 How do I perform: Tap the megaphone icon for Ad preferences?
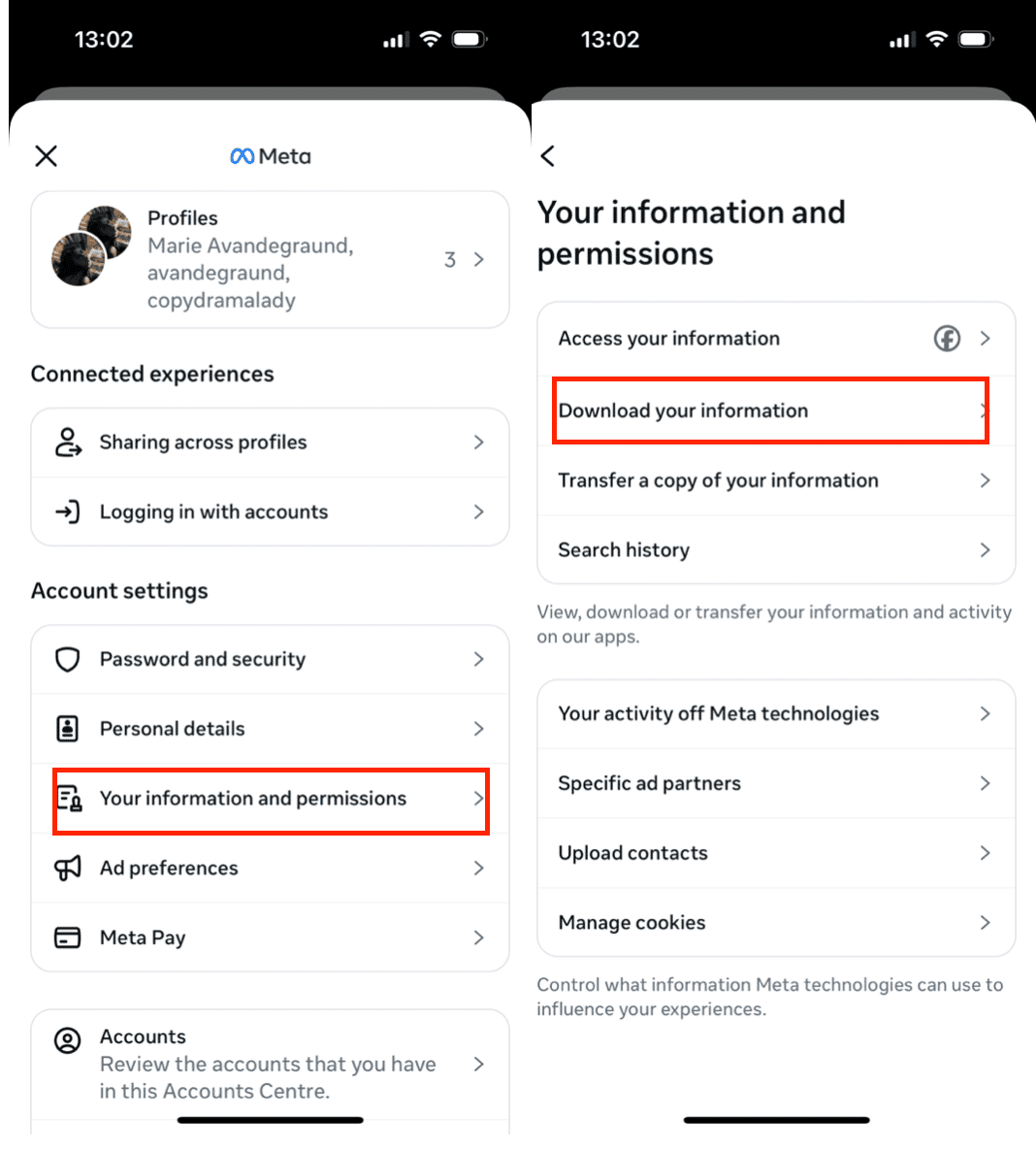[67, 868]
